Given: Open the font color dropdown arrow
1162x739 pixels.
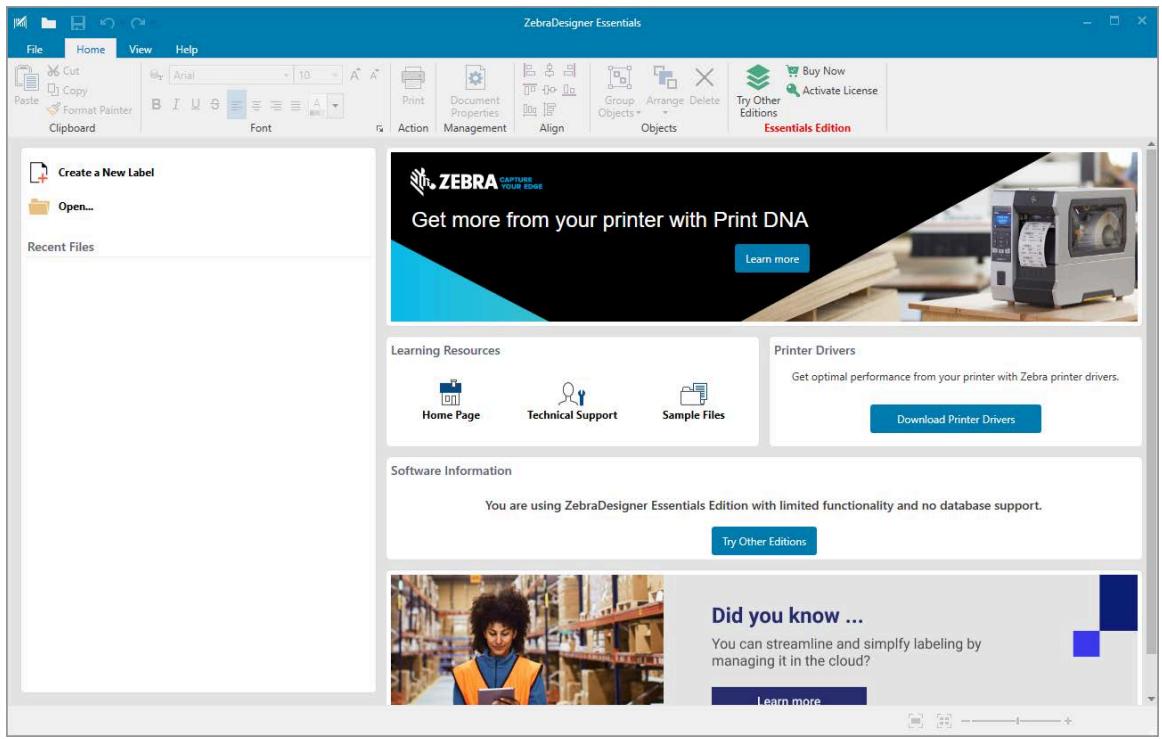Looking at the screenshot, I should [x=336, y=105].
